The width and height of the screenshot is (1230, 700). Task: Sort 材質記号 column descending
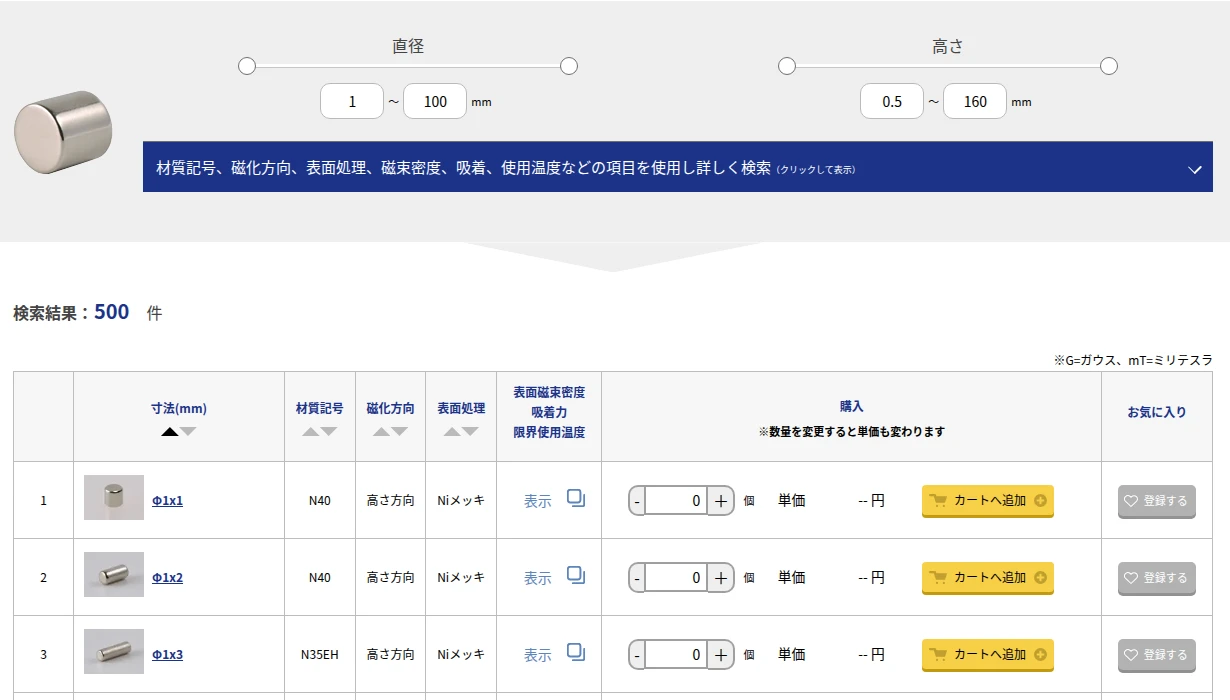pyautogui.click(x=329, y=432)
